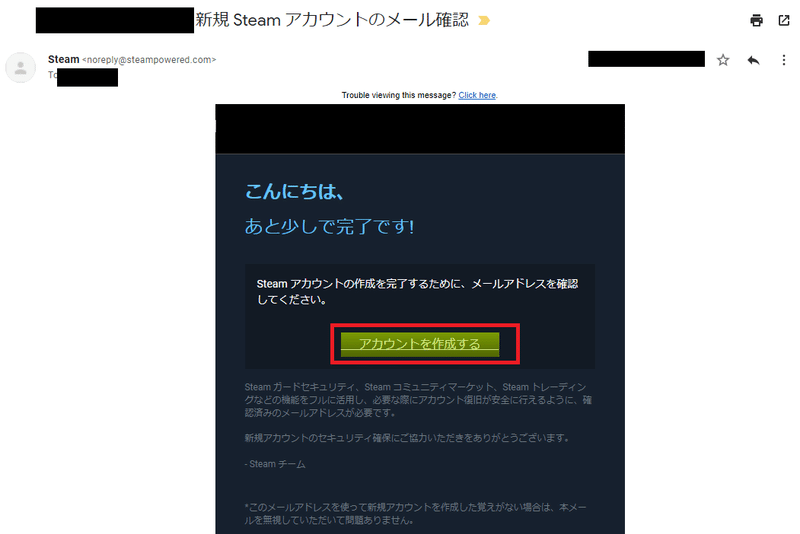Click the paragraph starting Steam ガードセキュリティ
Image resolution: width=800 pixels, height=534 pixels.
coord(418,400)
